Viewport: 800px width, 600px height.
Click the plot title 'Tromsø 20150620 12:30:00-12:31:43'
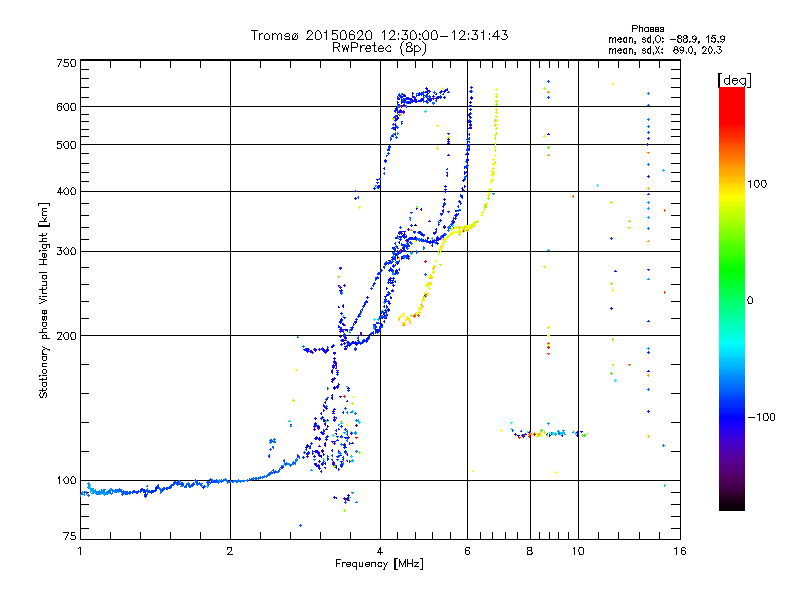click(379, 35)
